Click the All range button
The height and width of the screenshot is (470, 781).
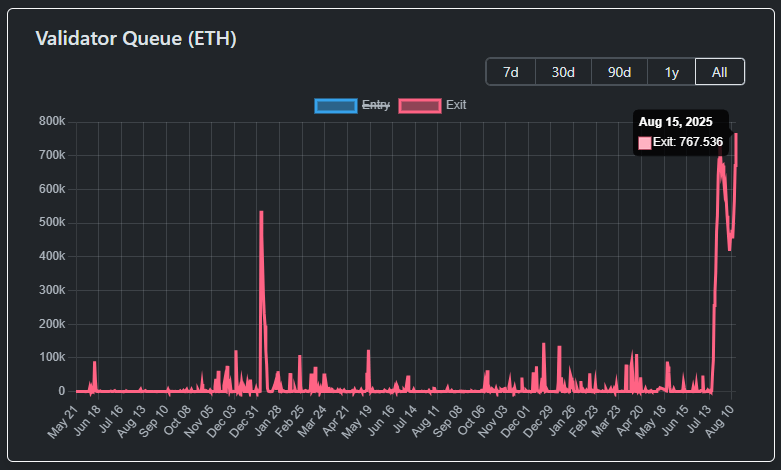(720, 72)
